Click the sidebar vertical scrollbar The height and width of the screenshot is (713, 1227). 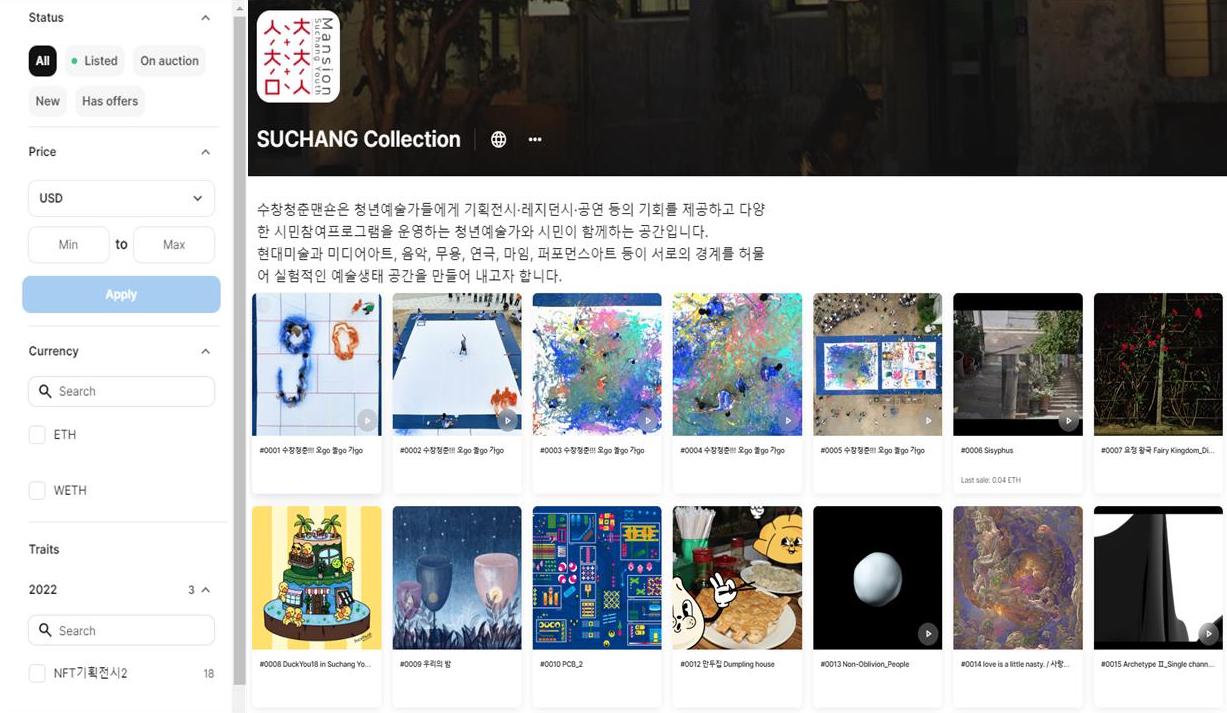pyautogui.click(x=239, y=350)
